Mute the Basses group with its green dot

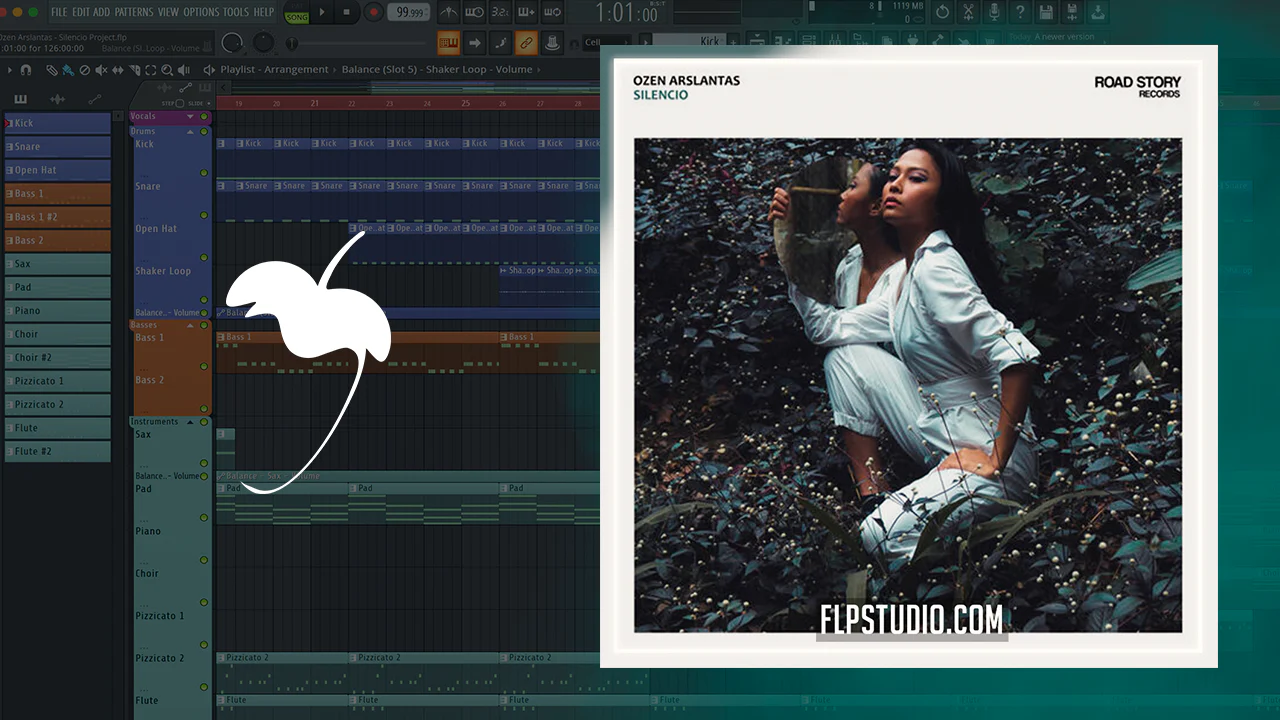tap(204, 325)
